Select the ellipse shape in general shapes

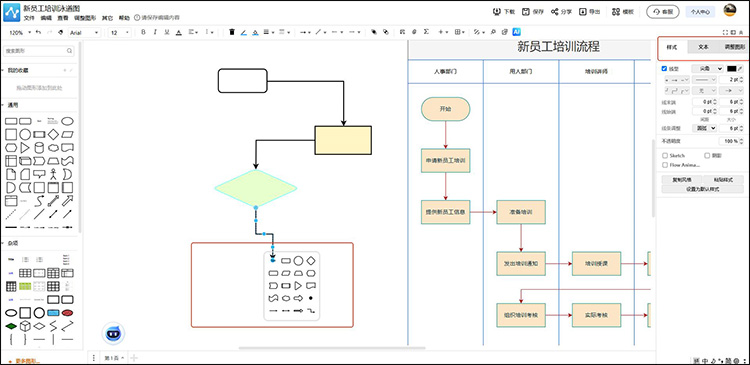[x=67, y=121]
